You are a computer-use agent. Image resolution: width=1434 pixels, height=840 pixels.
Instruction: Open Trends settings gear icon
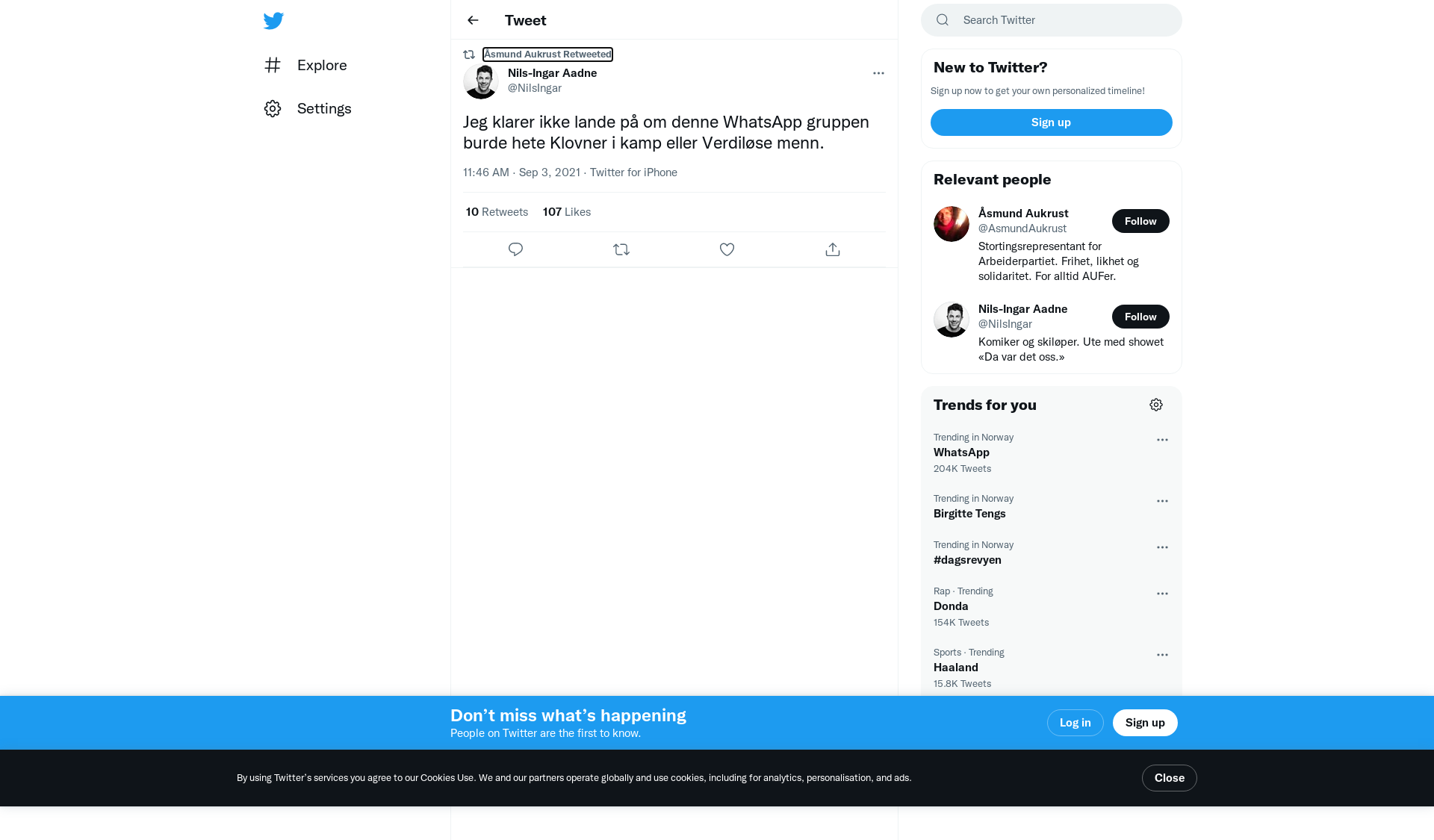(x=1156, y=405)
